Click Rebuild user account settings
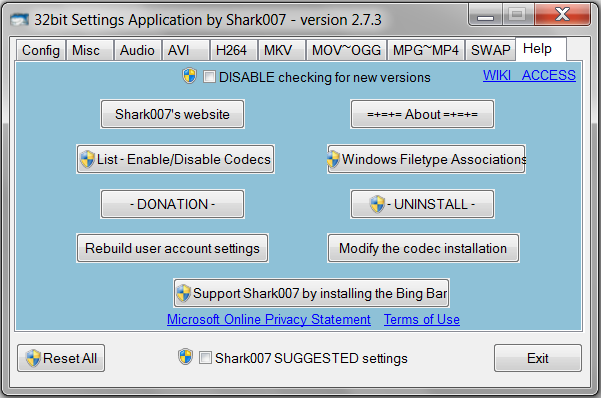 point(172,248)
